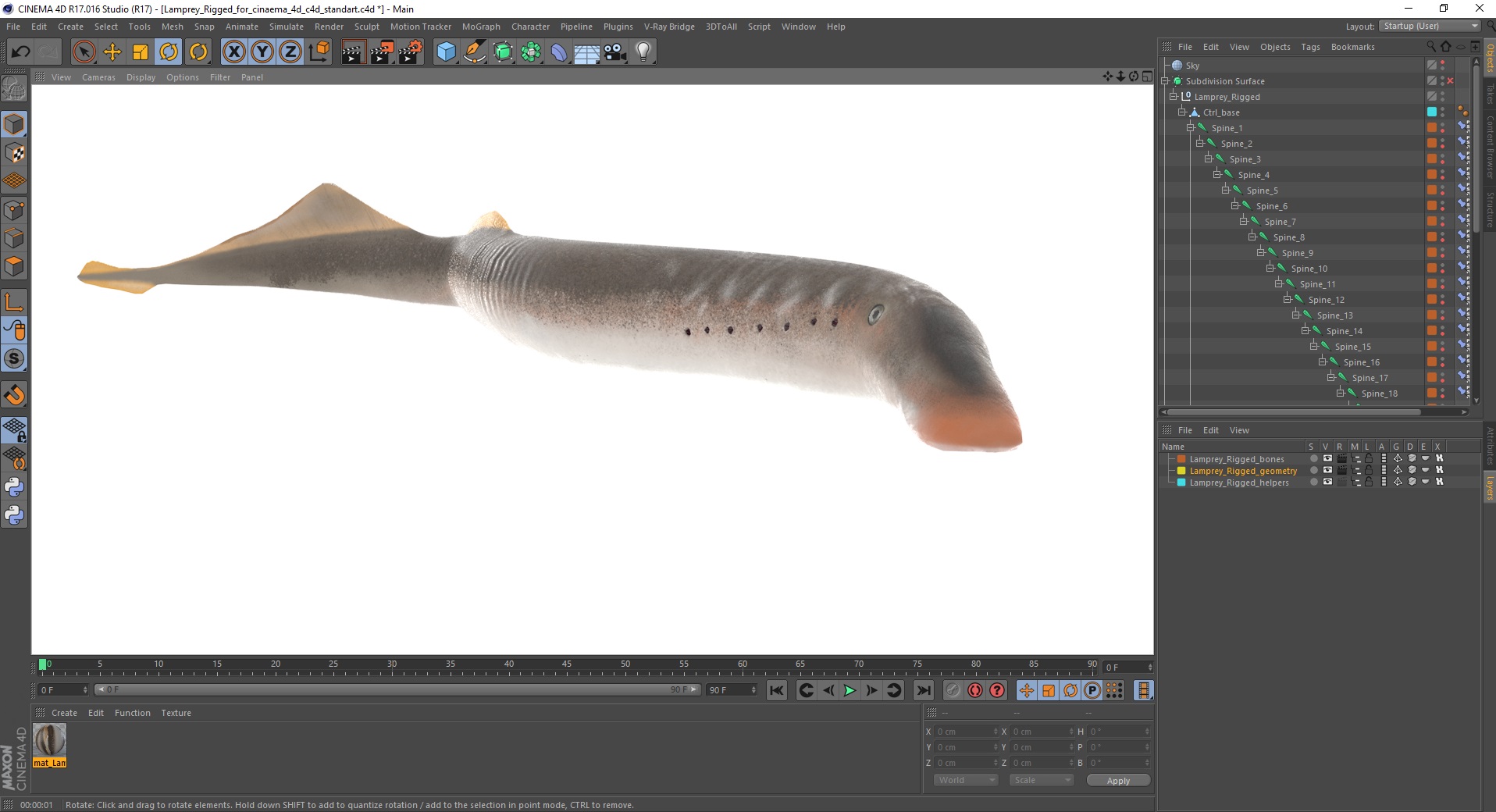Toggle visibility of Lamprey_Rigged_geometry layer

pyautogui.click(x=1327, y=471)
